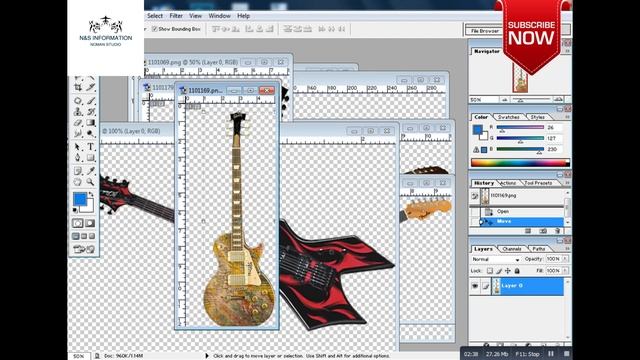Open the View menu
Image resolution: width=640 pixels, height=360 pixels.
[195, 16]
